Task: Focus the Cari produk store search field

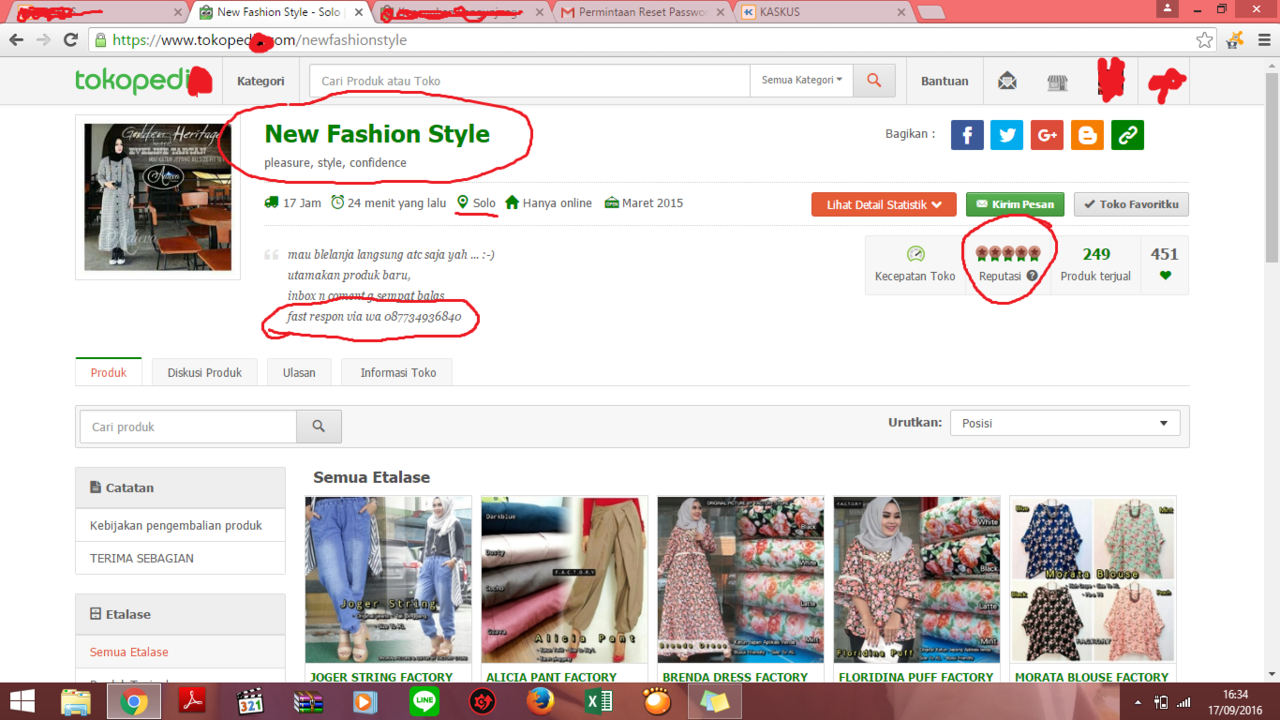Action: (x=188, y=427)
